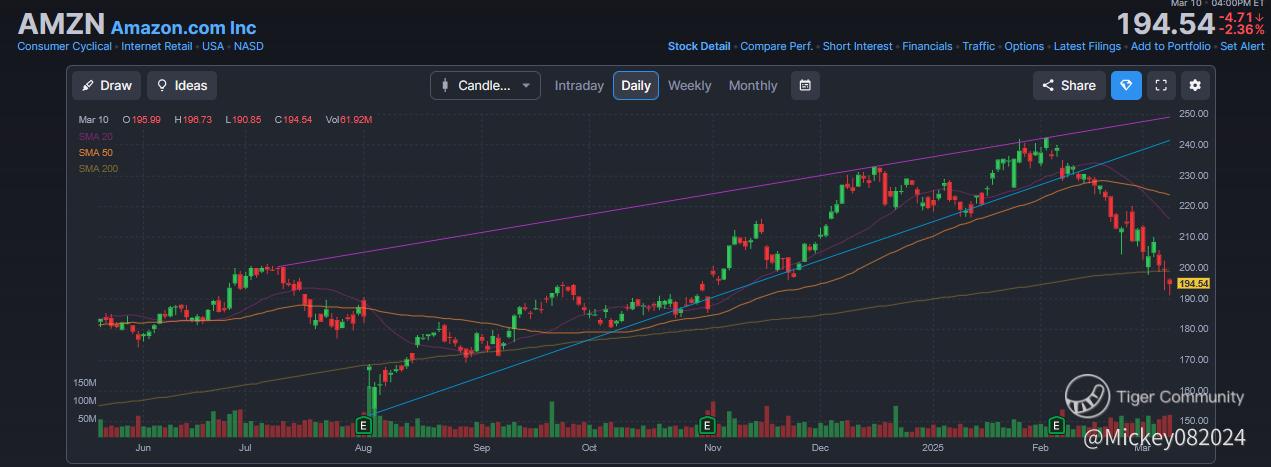
Task: Click the August earnings E marker
Action: pyautogui.click(x=364, y=425)
